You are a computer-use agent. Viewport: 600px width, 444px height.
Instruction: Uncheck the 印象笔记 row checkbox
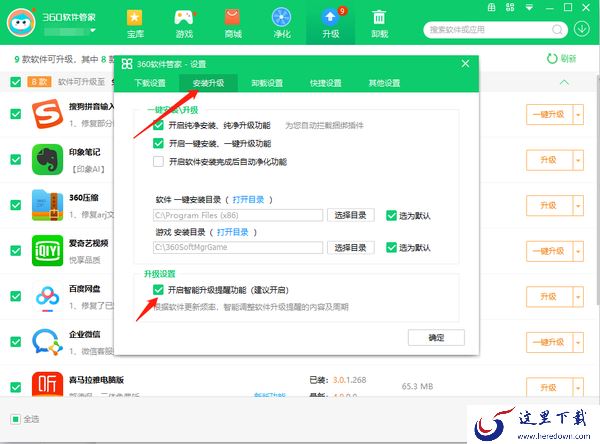point(16,159)
